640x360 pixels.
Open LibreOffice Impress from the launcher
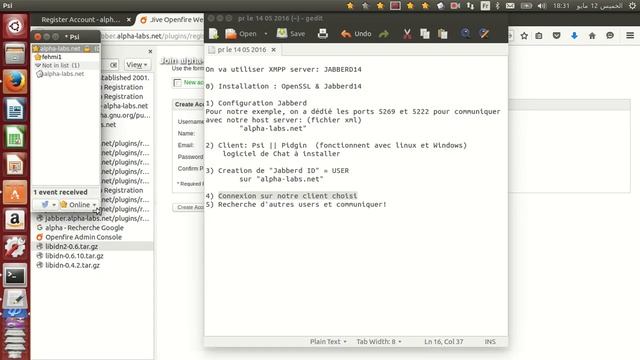15,164
